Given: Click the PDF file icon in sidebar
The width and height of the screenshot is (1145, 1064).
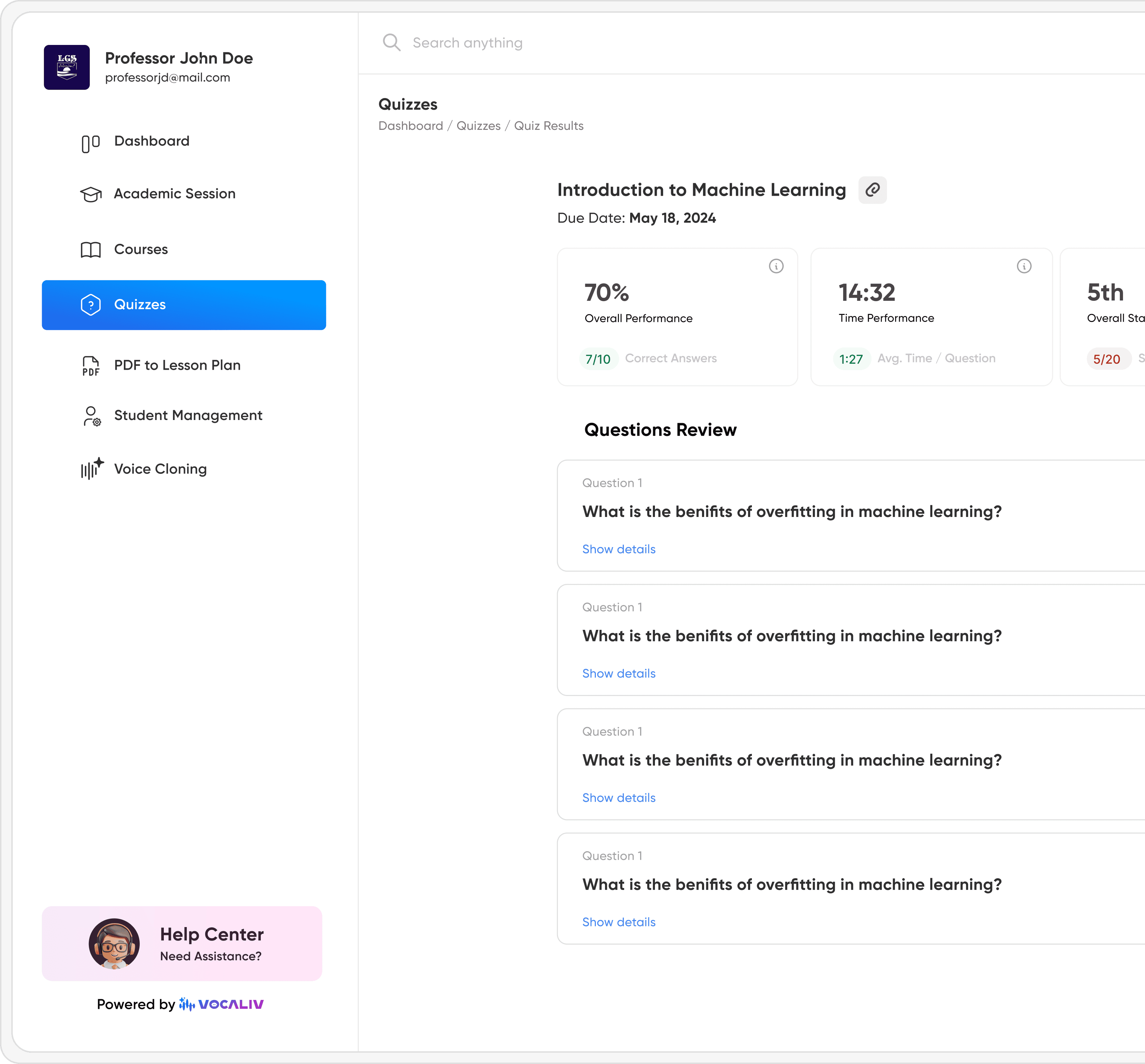Looking at the screenshot, I should 90,366.
